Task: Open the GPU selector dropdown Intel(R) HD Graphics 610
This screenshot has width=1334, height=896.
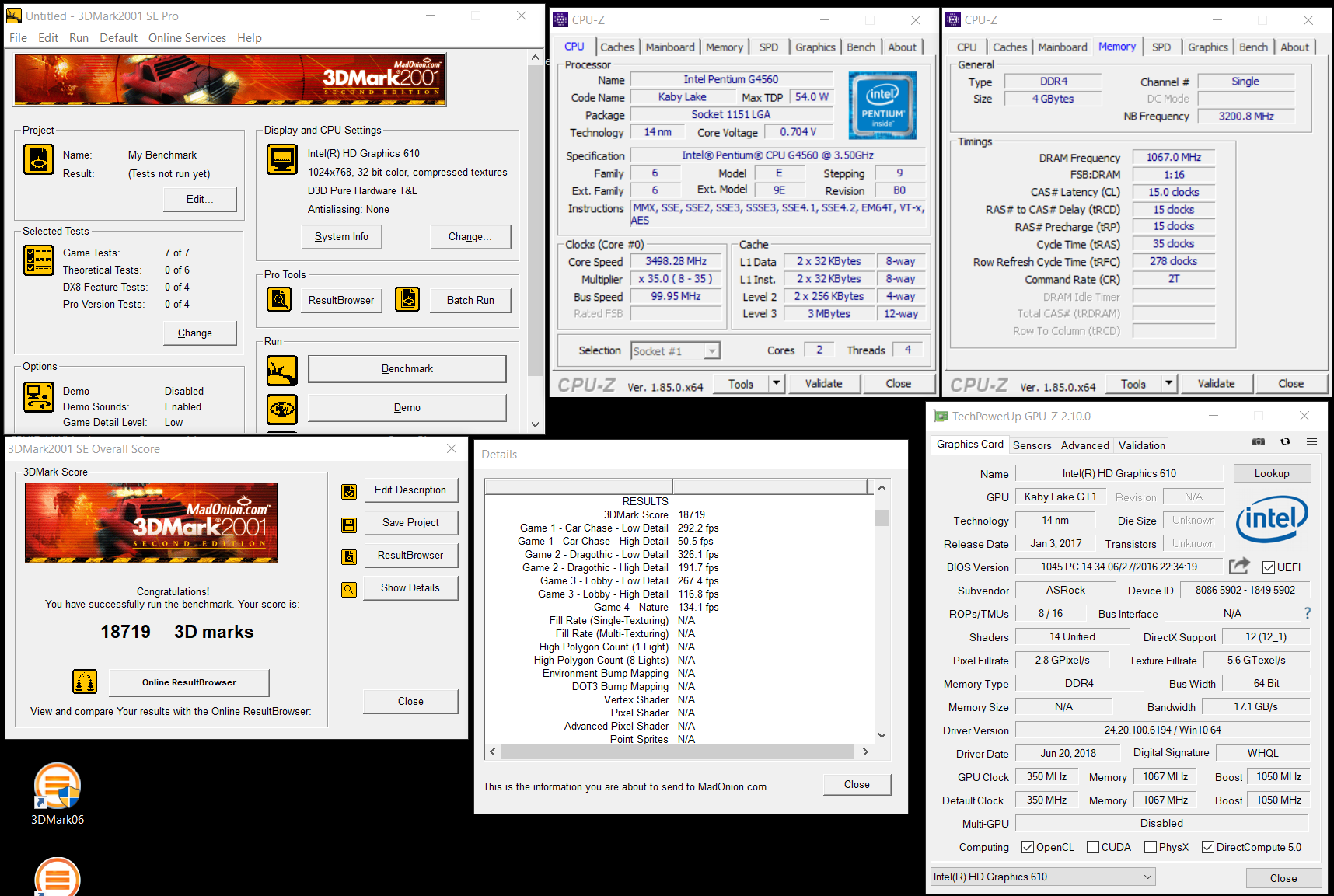Action: coord(1042,877)
